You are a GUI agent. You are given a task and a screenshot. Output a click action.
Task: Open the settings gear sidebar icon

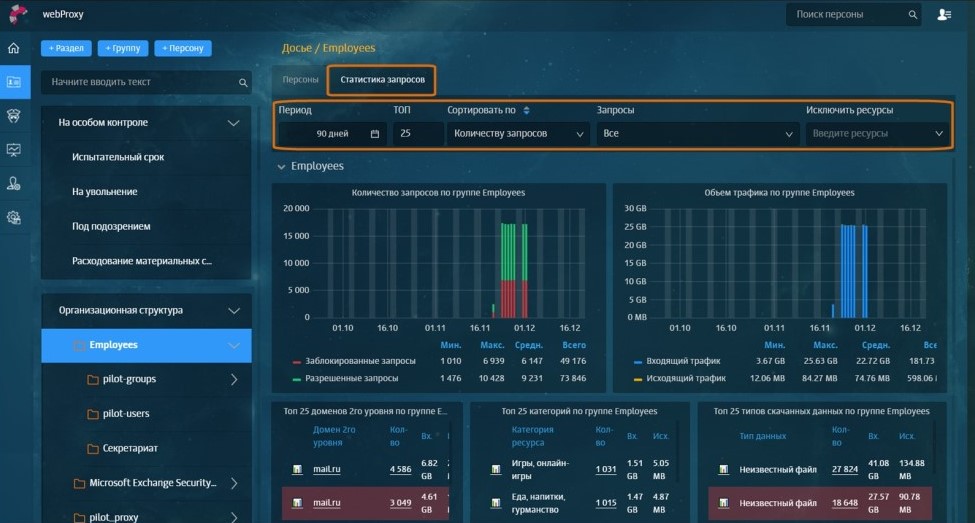pyautogui.click(x=14, y=217)
